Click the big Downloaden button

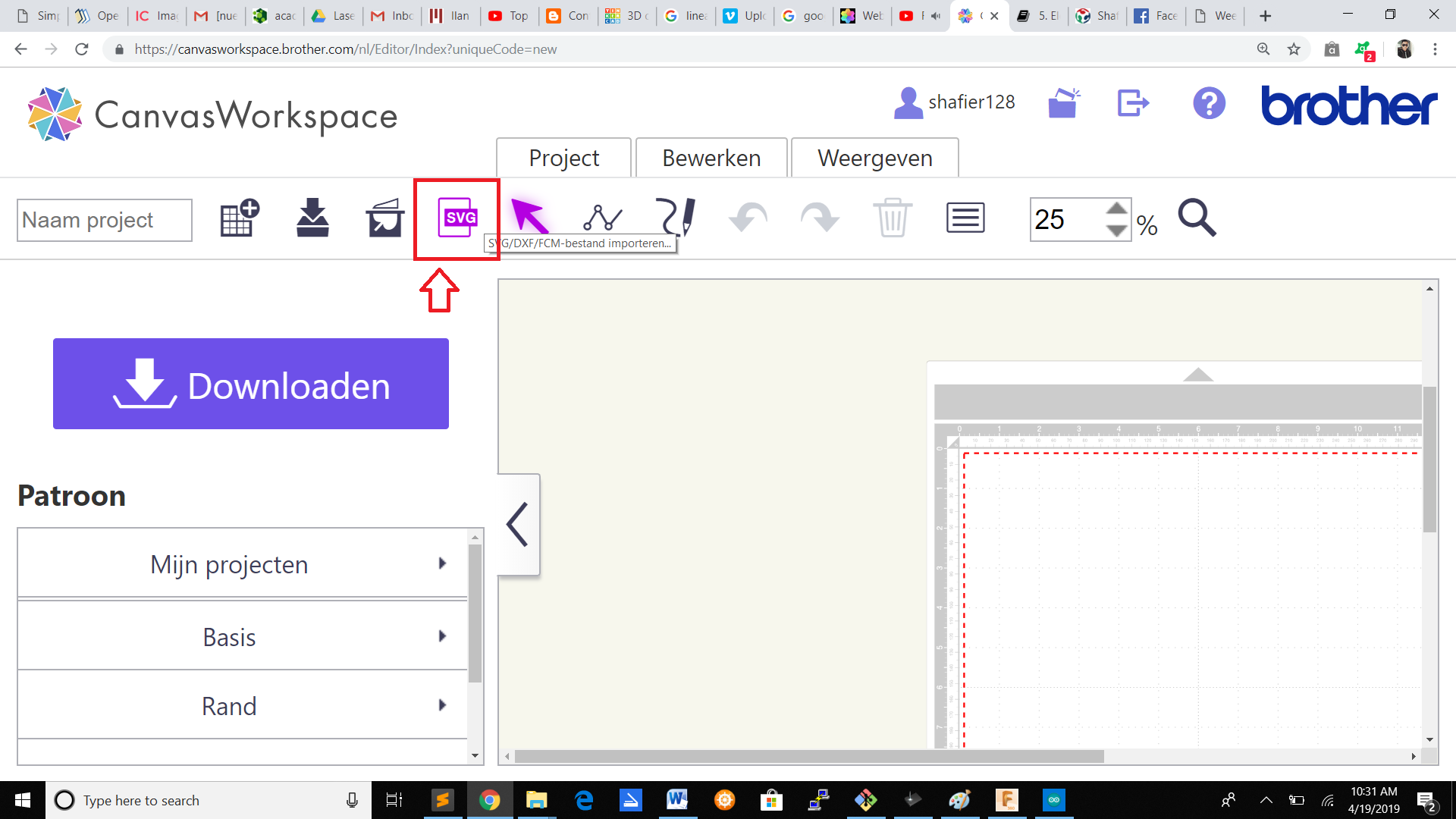pos(251,384)
